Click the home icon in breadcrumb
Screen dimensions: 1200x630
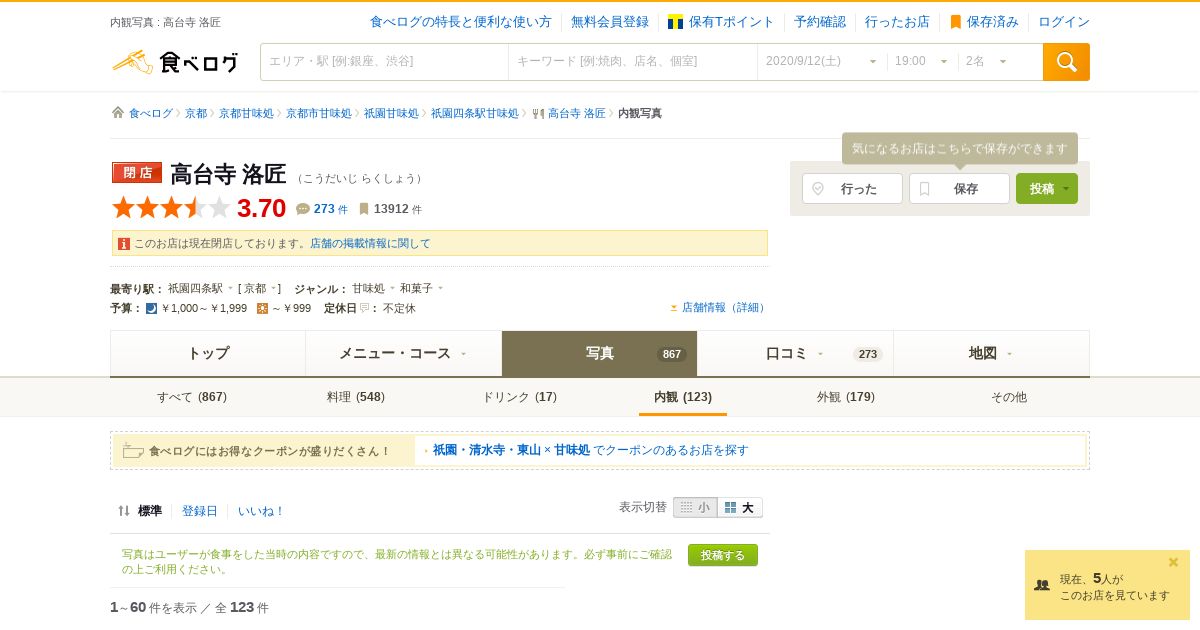118,113
